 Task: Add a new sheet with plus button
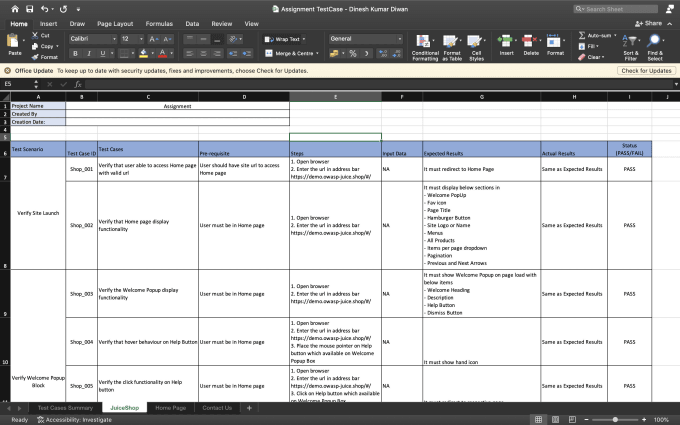click(x=249, y=408)
